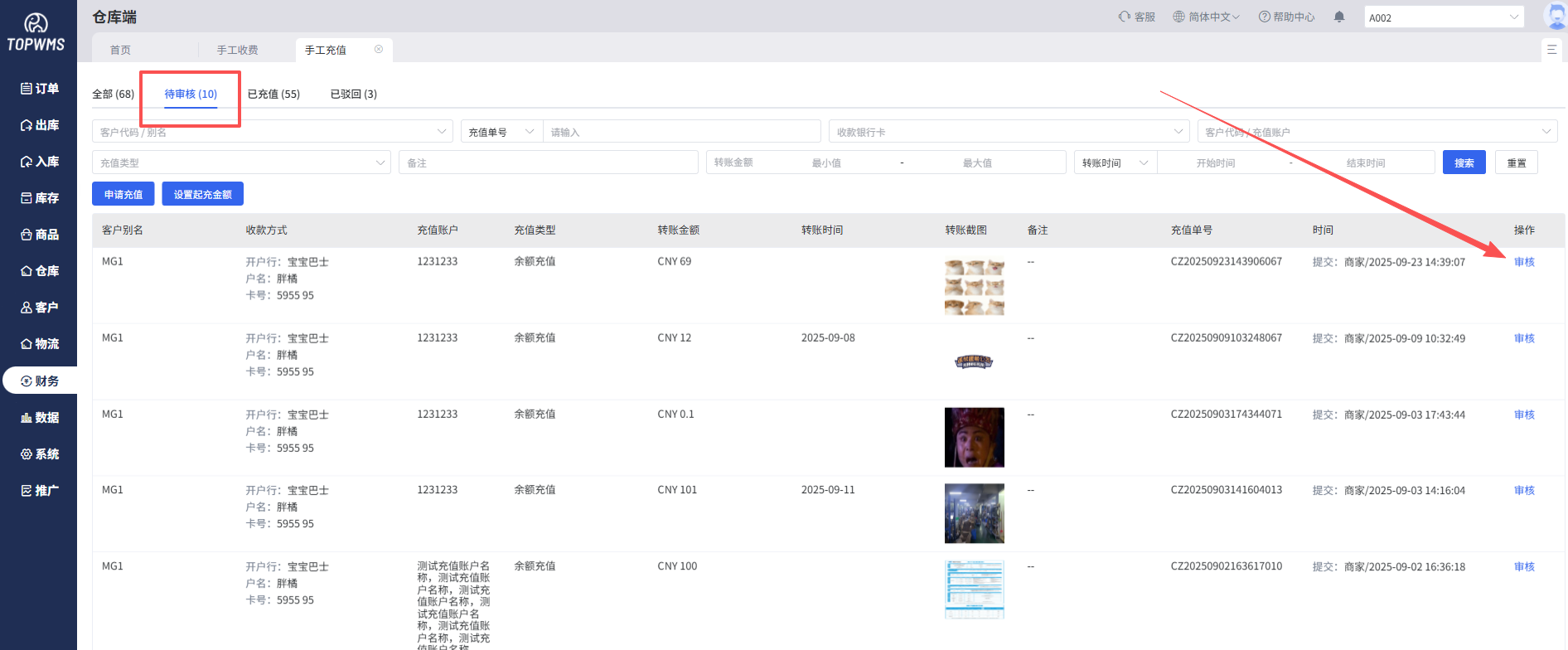Click the tab list menu icon
The height and width of the screenshot is (650, 1568).
[1551, 50]
